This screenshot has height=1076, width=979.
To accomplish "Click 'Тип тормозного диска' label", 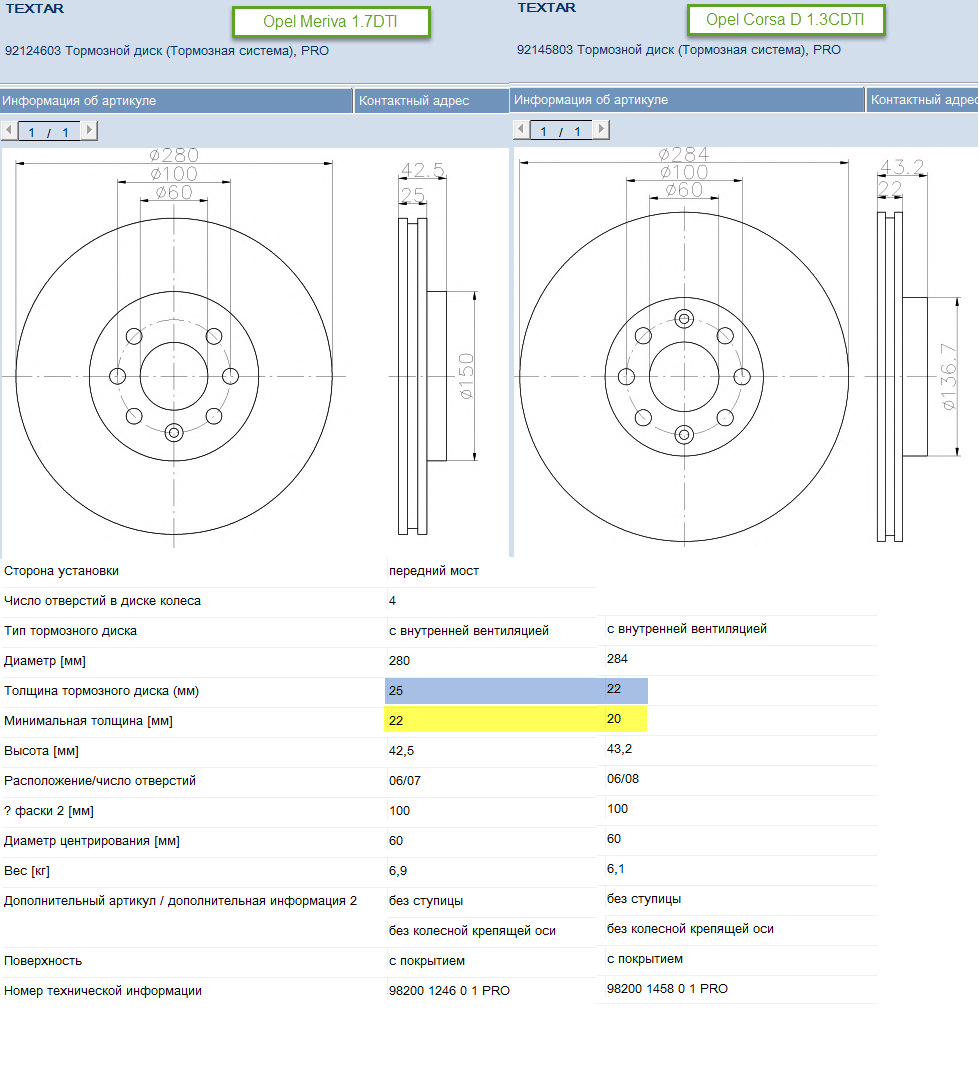I will (70, 631).
